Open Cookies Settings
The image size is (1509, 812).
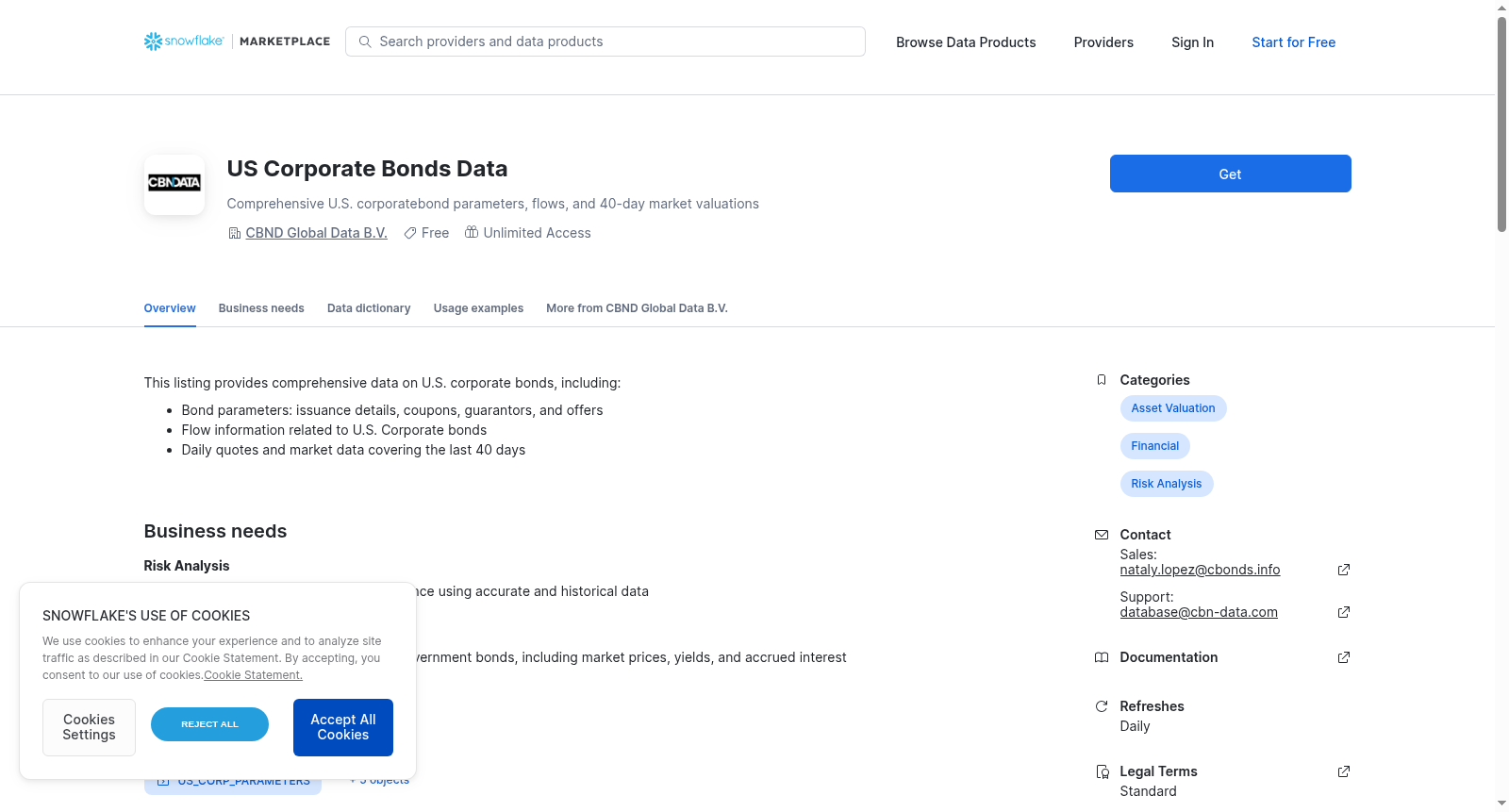[89, 727]
